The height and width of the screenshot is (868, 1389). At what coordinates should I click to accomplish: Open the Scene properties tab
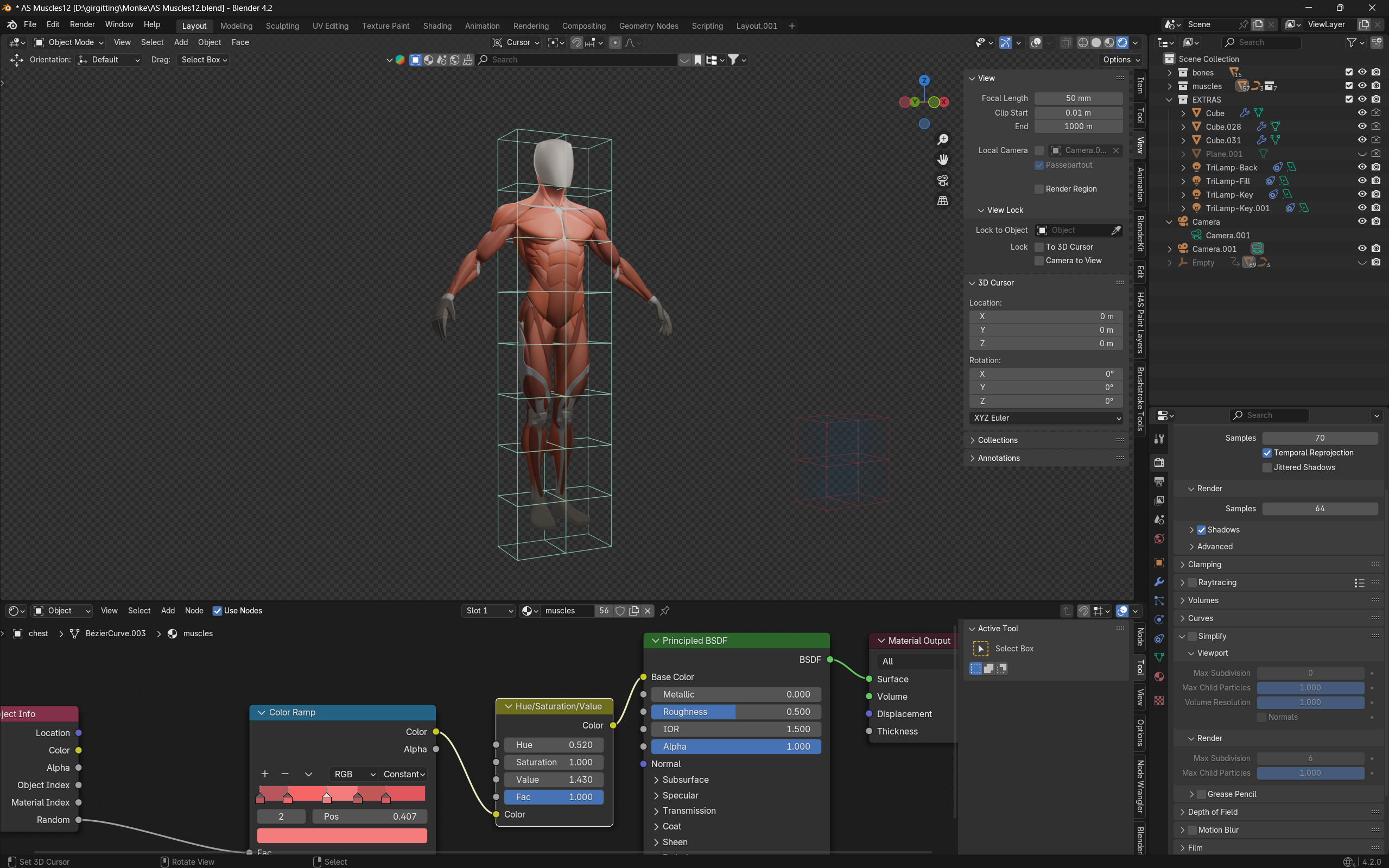click(x=1159, y=519)
